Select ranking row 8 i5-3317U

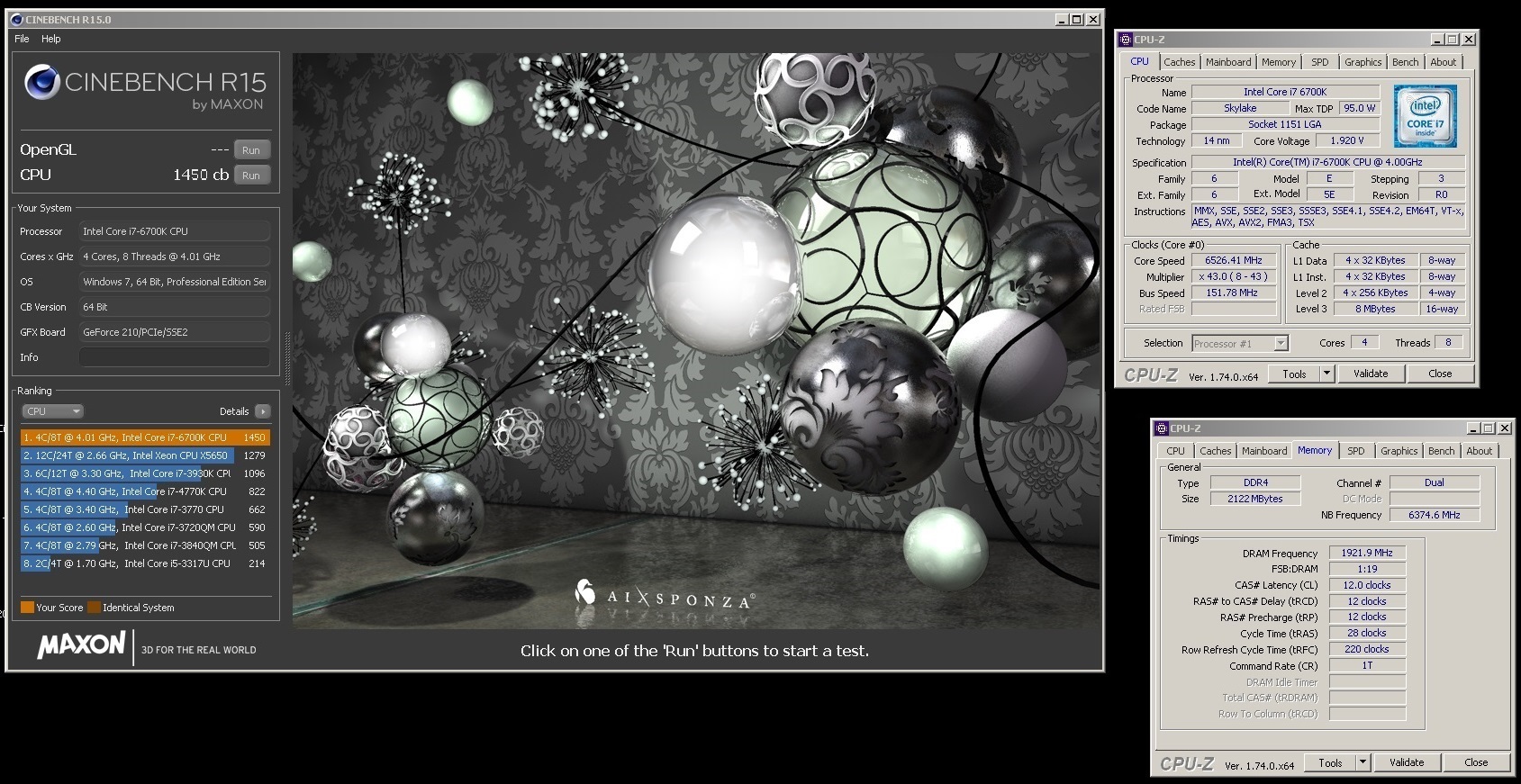145,563
